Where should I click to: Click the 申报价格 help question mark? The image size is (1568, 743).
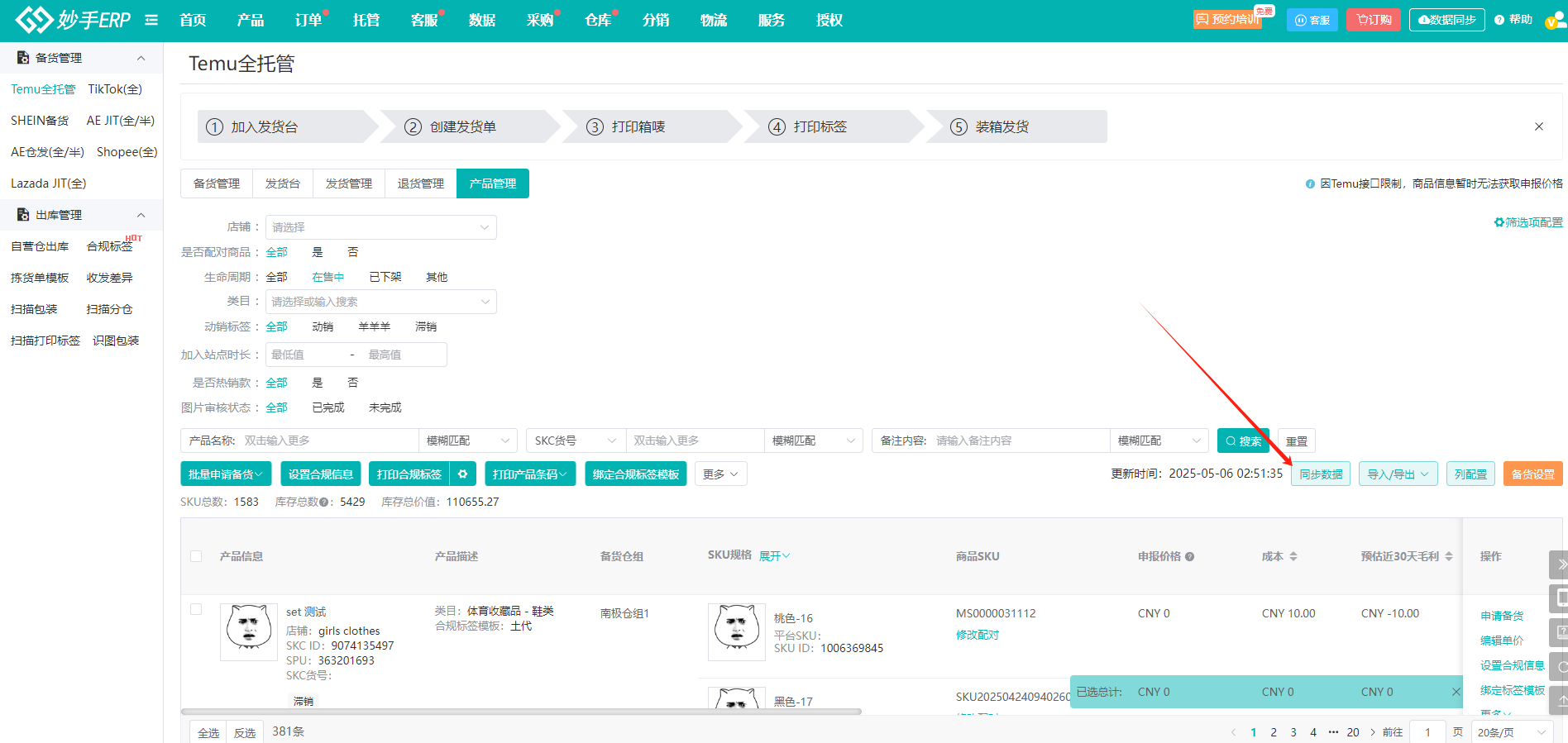(1189, 556)
